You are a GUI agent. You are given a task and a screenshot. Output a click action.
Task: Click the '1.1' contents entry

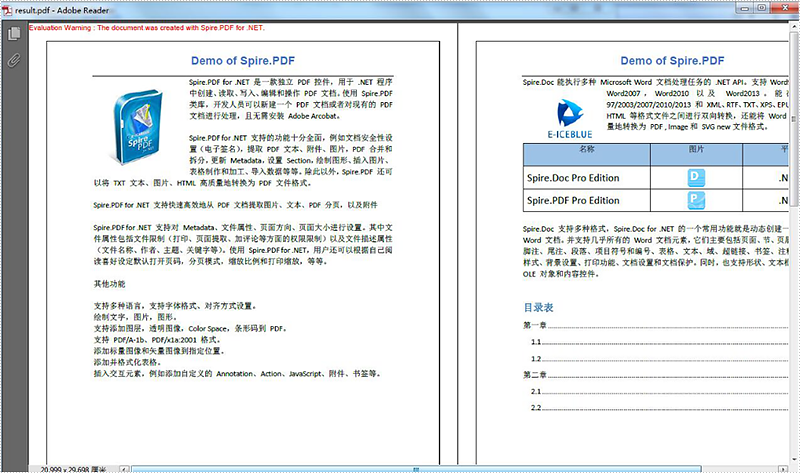coord(660,342)
